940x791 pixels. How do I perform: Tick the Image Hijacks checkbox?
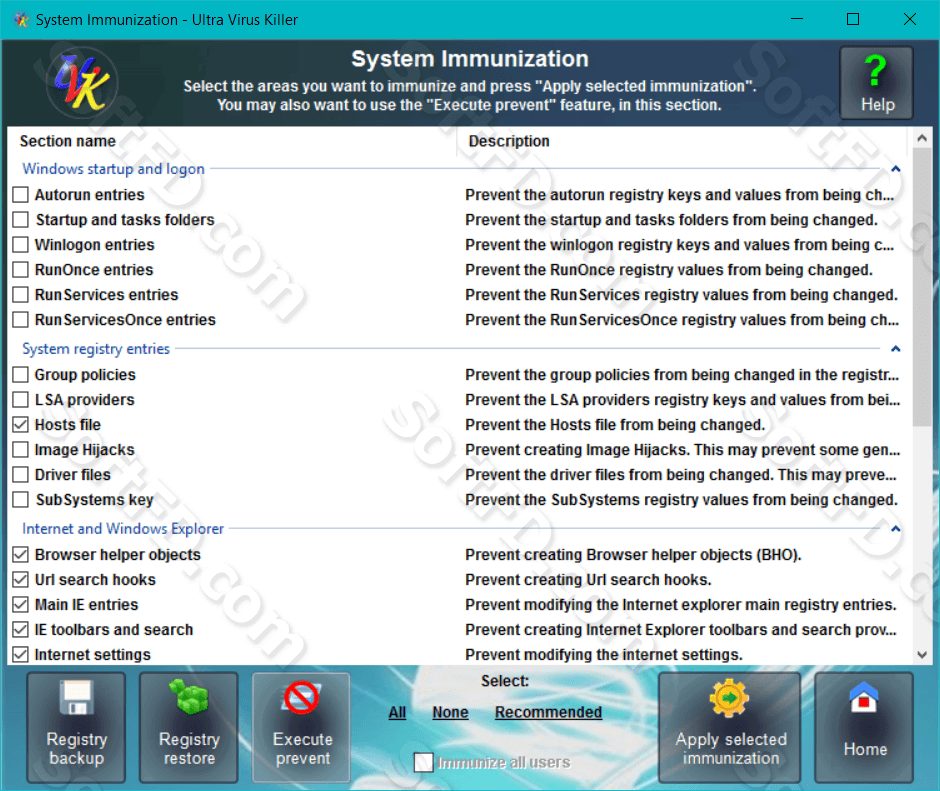[20, 450]
